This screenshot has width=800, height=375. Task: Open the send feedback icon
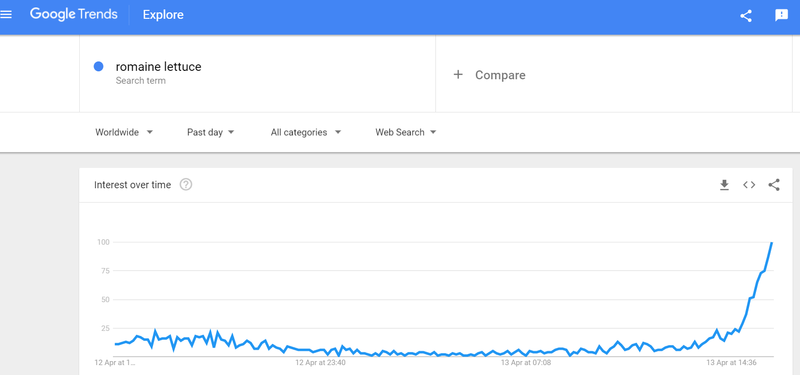coord(782,16)
